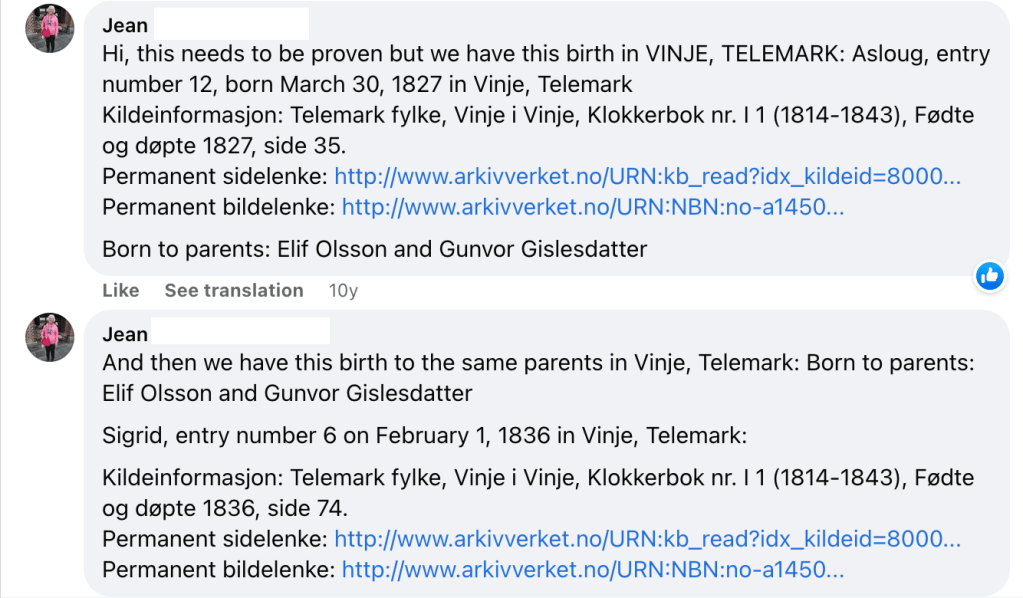Open the bildelenke URL in the Asloug comment

pyautogui.click(x=592, y=207)
